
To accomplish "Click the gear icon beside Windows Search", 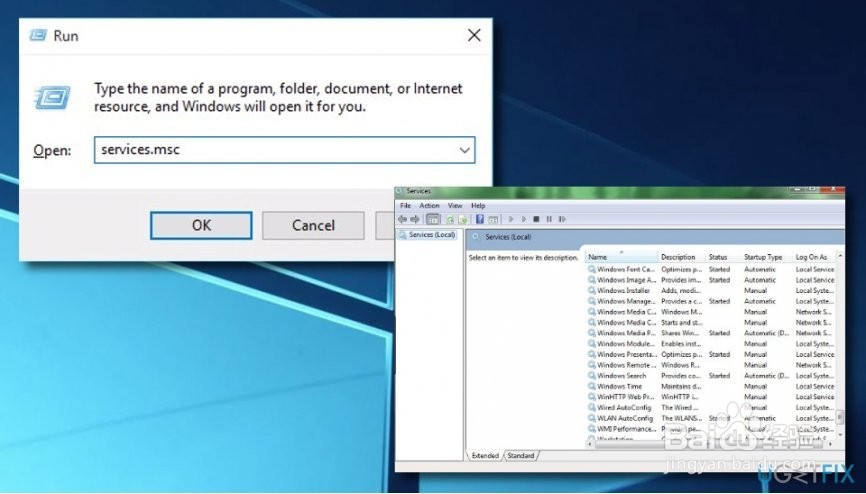I will tap(592, 376).
